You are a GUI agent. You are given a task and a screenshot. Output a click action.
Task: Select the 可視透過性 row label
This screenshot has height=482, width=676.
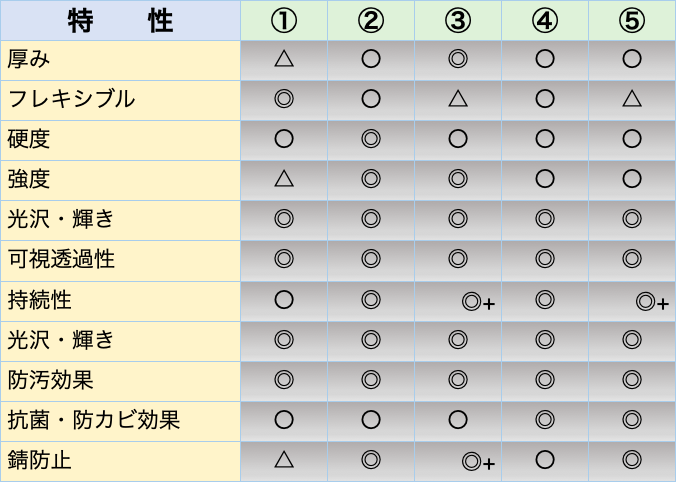61,260
